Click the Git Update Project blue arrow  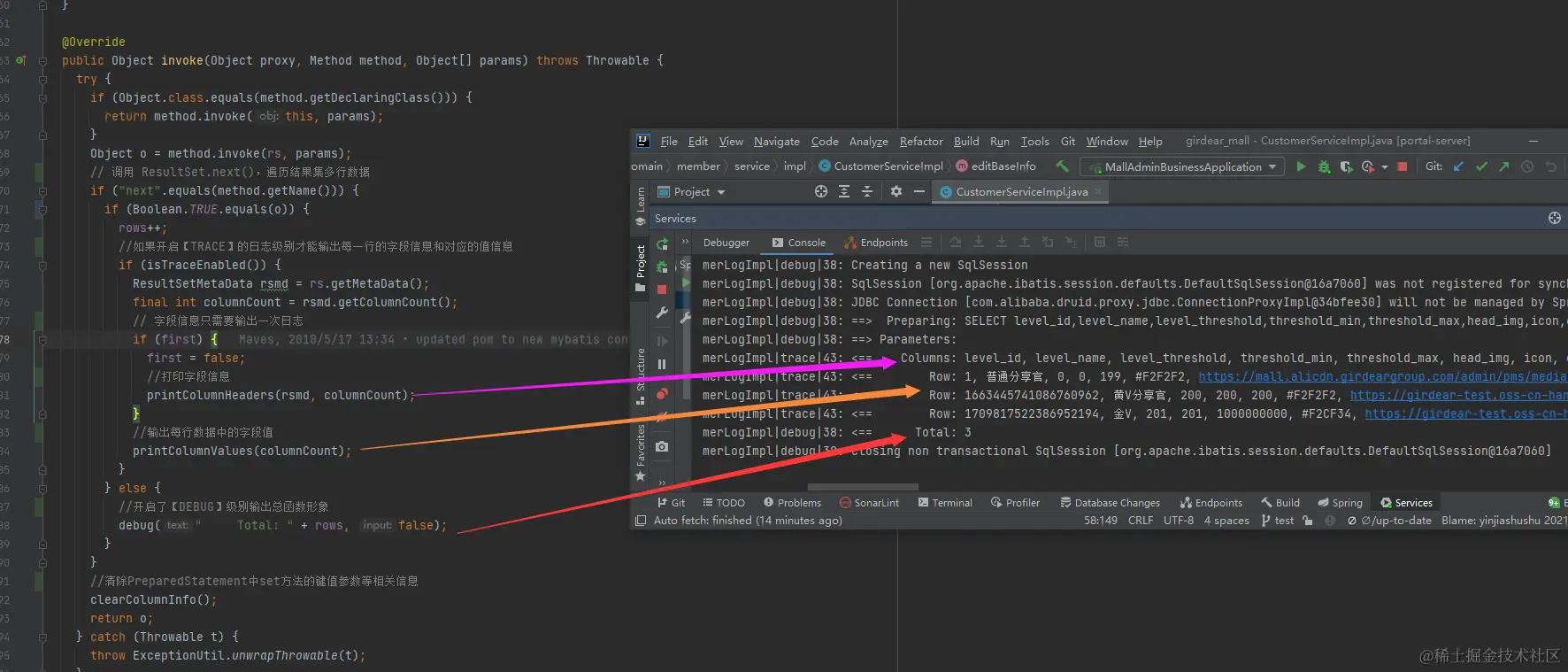pyautogui.click(x=1458, y=166)
